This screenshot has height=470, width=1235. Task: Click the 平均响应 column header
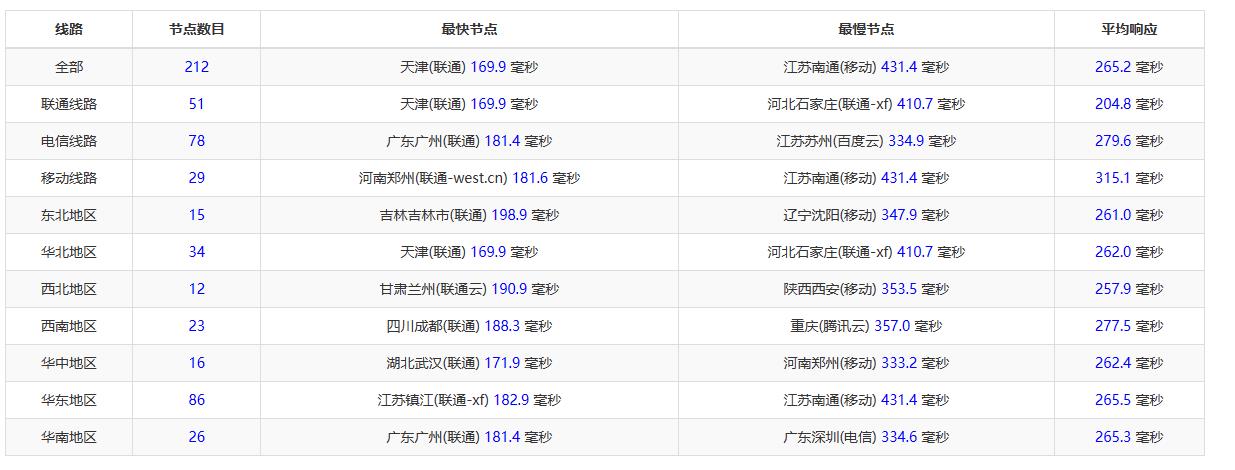click(1129, 30)
